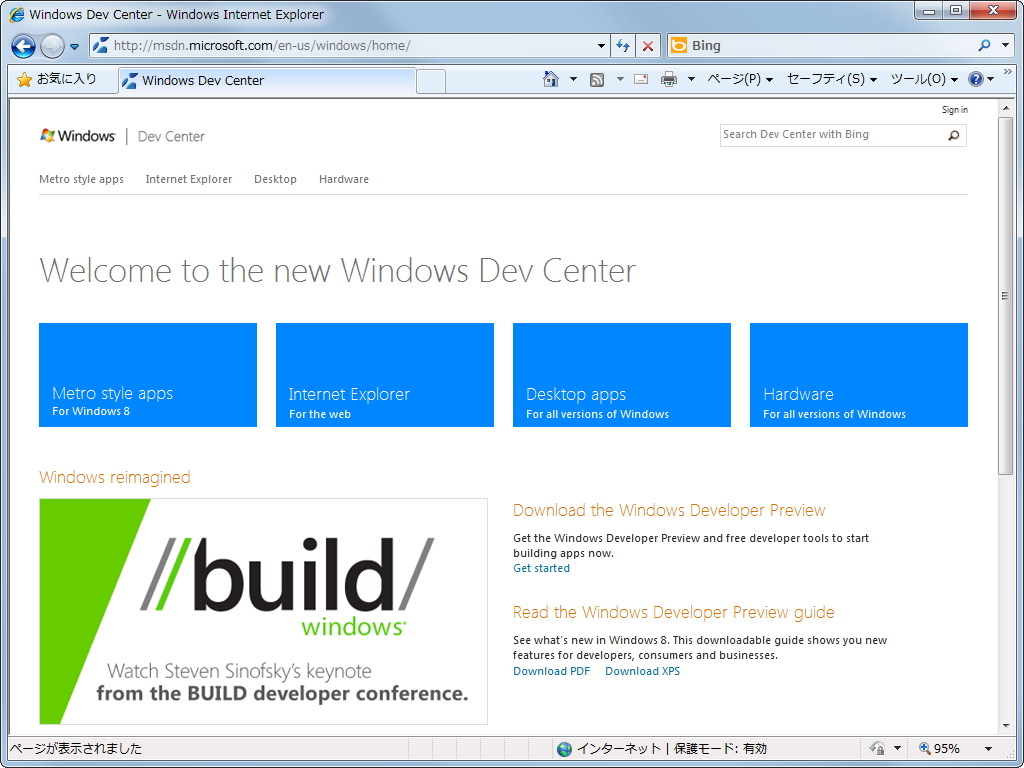This screenshot has height=768, width=1024.
Task: Stop page loading with the red X icon
Action: pos(647,45)
